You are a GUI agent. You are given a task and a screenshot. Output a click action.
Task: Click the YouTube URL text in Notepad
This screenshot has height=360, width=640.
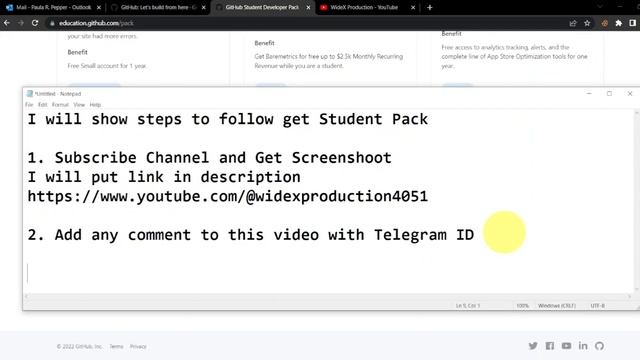[x=228, y=196]
